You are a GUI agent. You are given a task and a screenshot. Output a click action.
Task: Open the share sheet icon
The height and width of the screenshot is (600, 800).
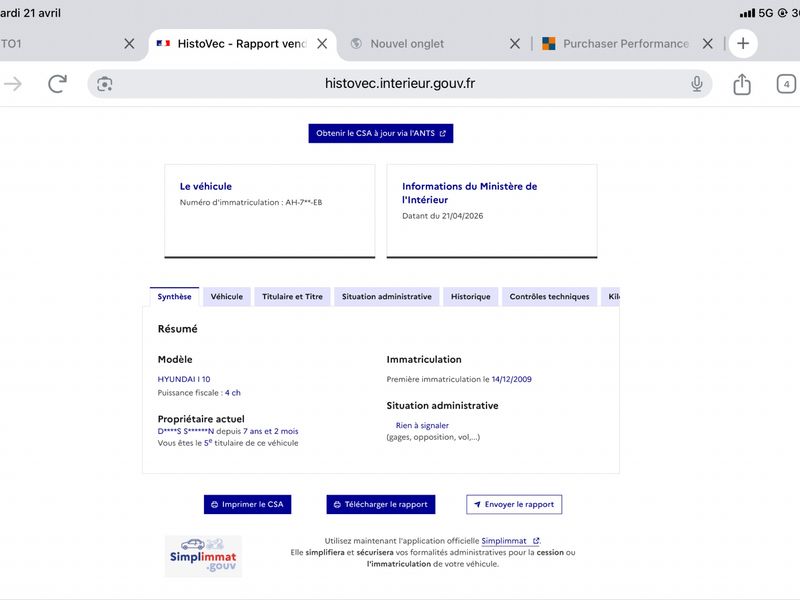(742, 84)
